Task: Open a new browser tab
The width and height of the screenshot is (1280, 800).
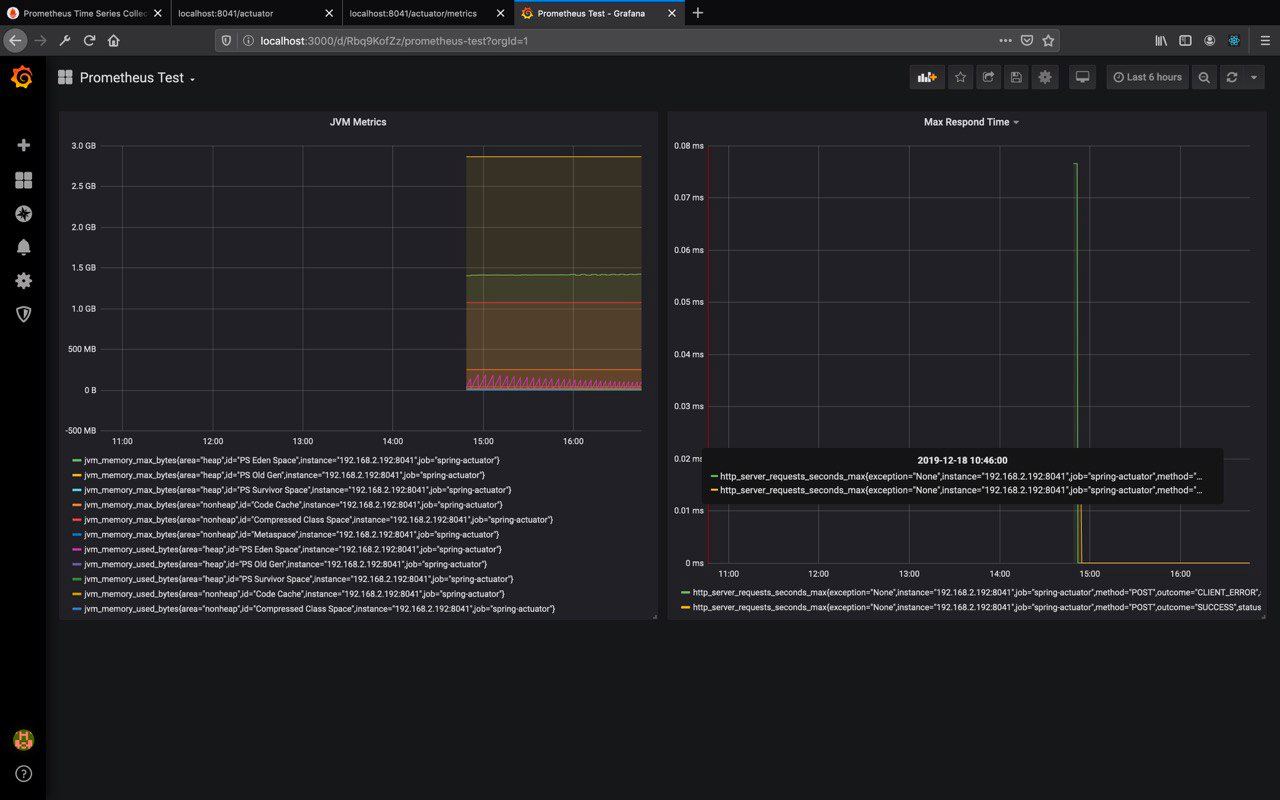Action: point(698,13)
